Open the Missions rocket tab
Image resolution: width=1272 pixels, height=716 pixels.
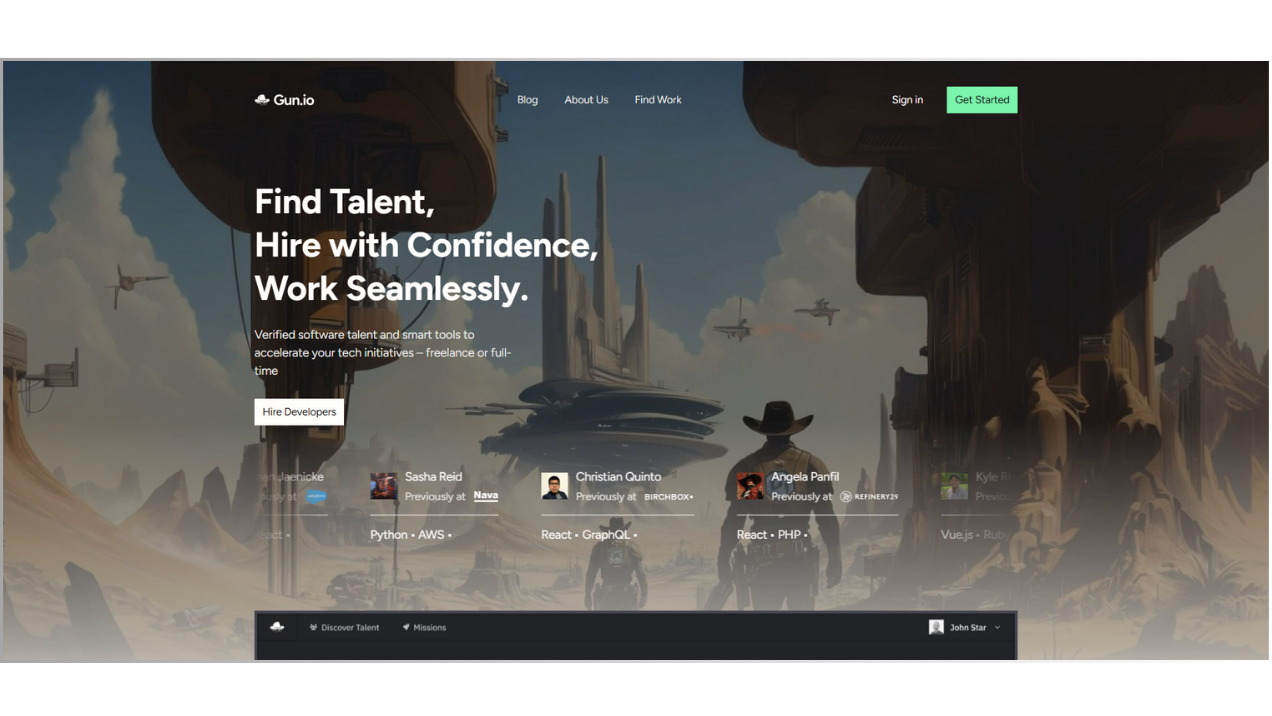(x=424, y=628)
